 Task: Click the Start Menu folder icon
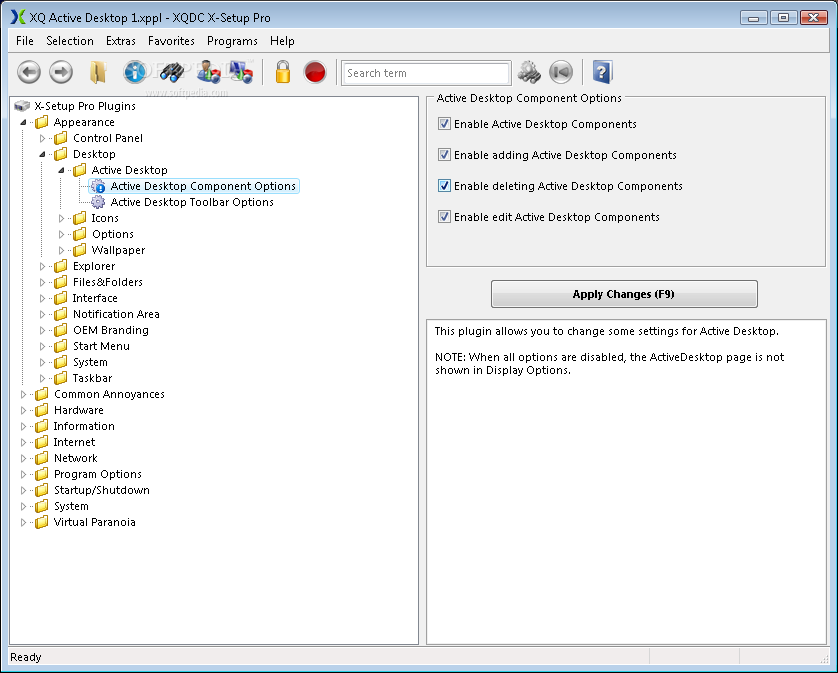coord(61,346)
